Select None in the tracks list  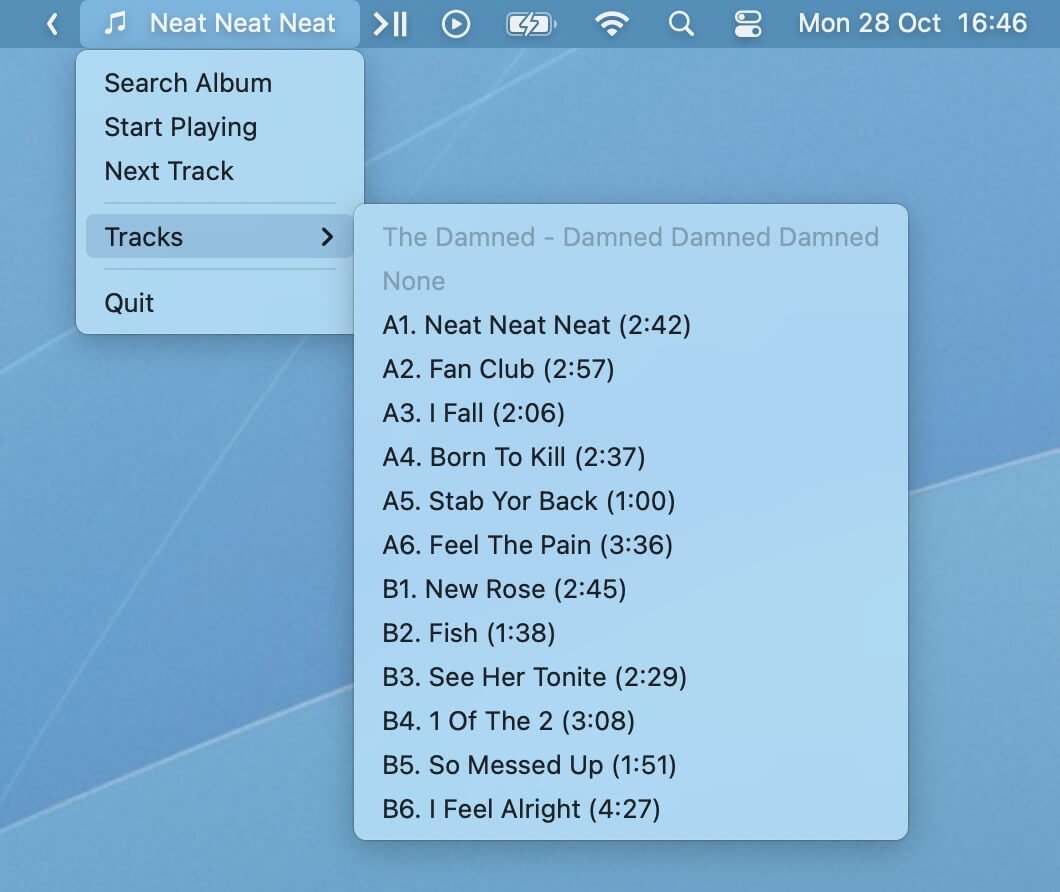click(414, 281)
